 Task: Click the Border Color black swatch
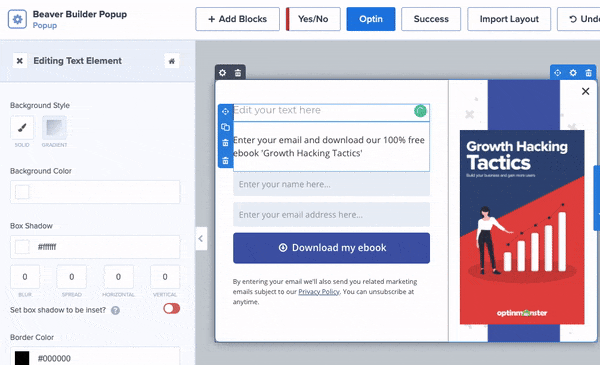tap(22, 358)
